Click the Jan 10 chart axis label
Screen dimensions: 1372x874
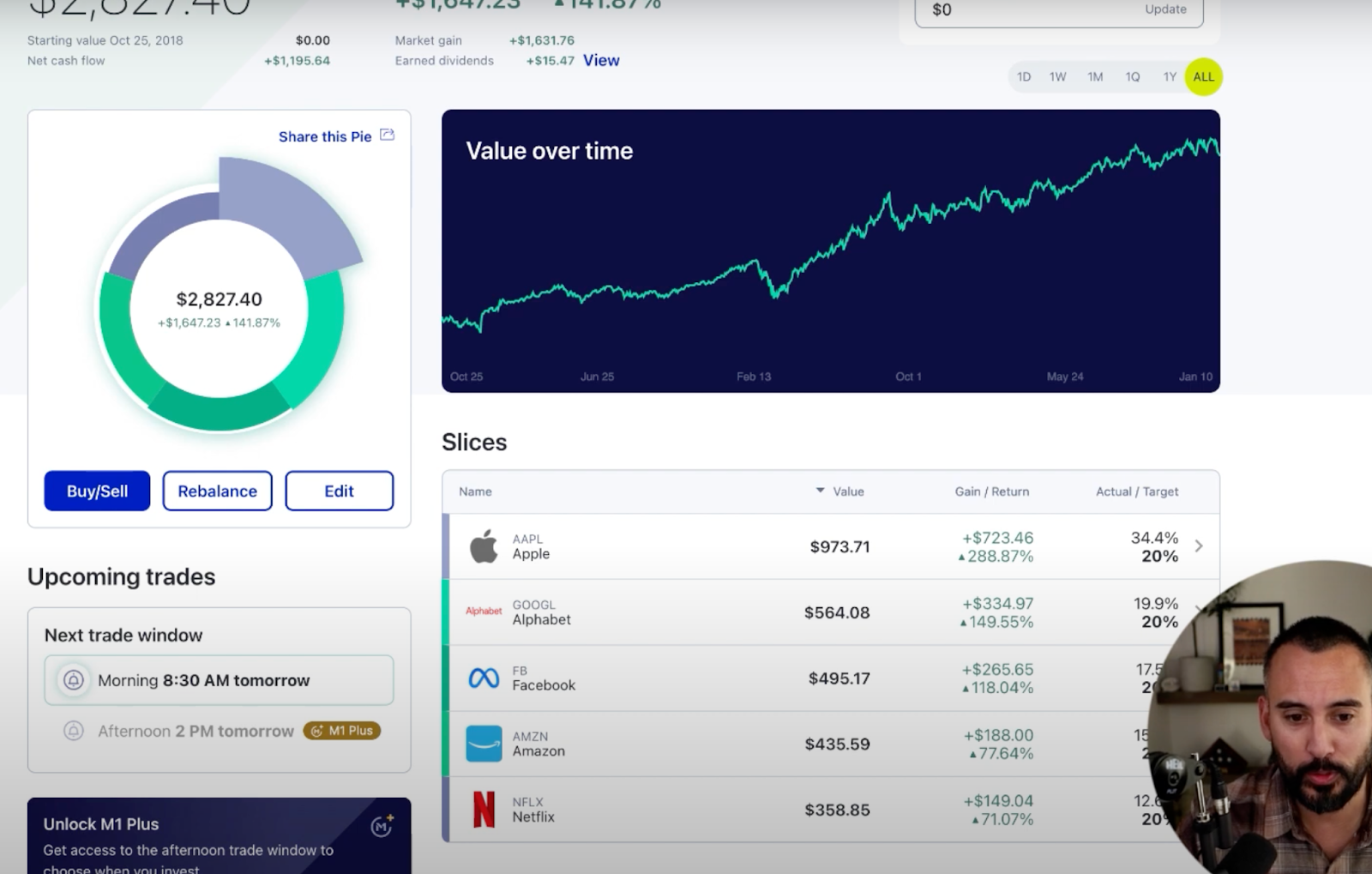[x=1195, y=377]
